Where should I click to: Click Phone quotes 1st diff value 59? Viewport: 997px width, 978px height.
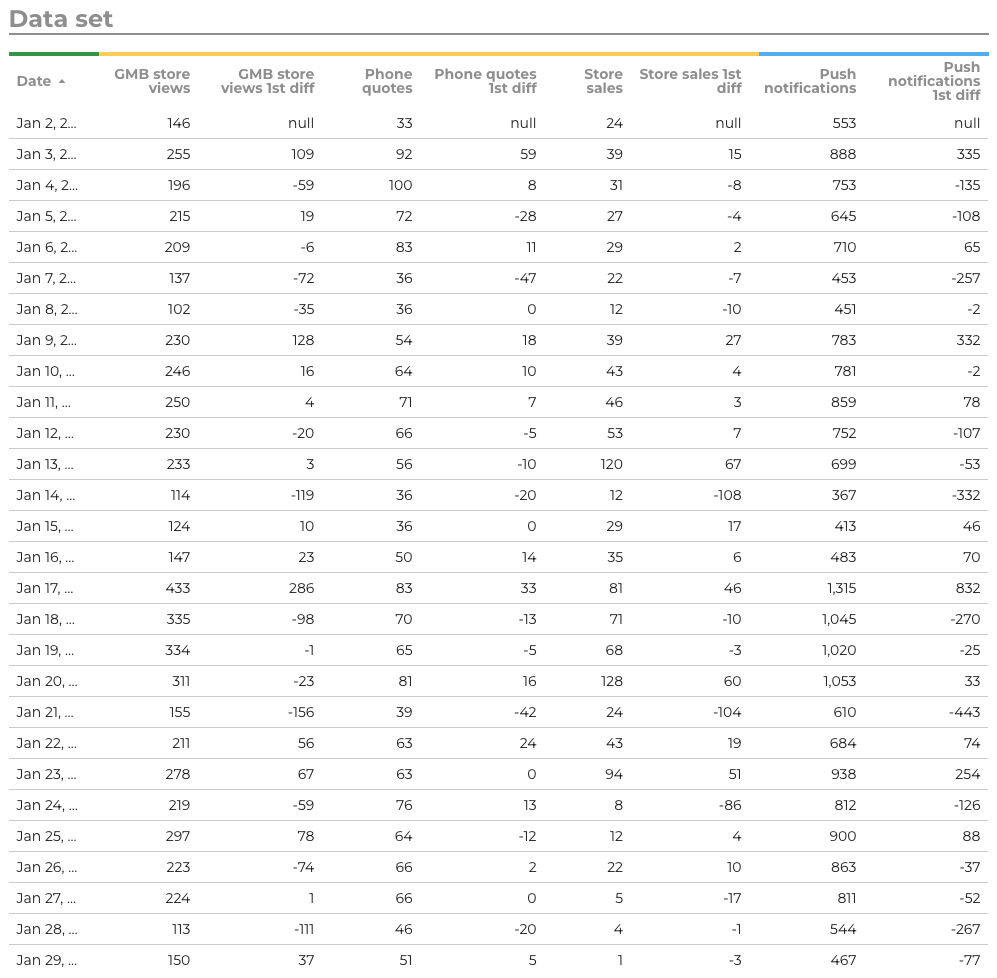528,155
